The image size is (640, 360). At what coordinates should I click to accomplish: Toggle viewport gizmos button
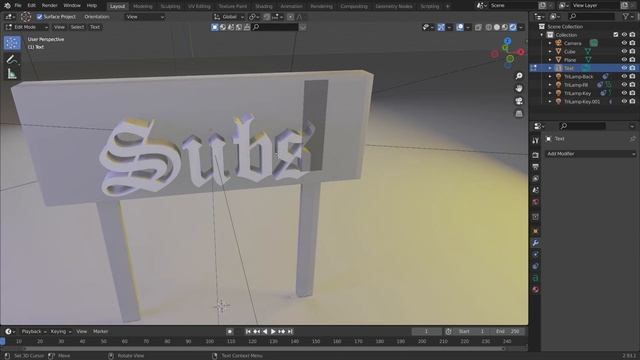click(441, 27)
